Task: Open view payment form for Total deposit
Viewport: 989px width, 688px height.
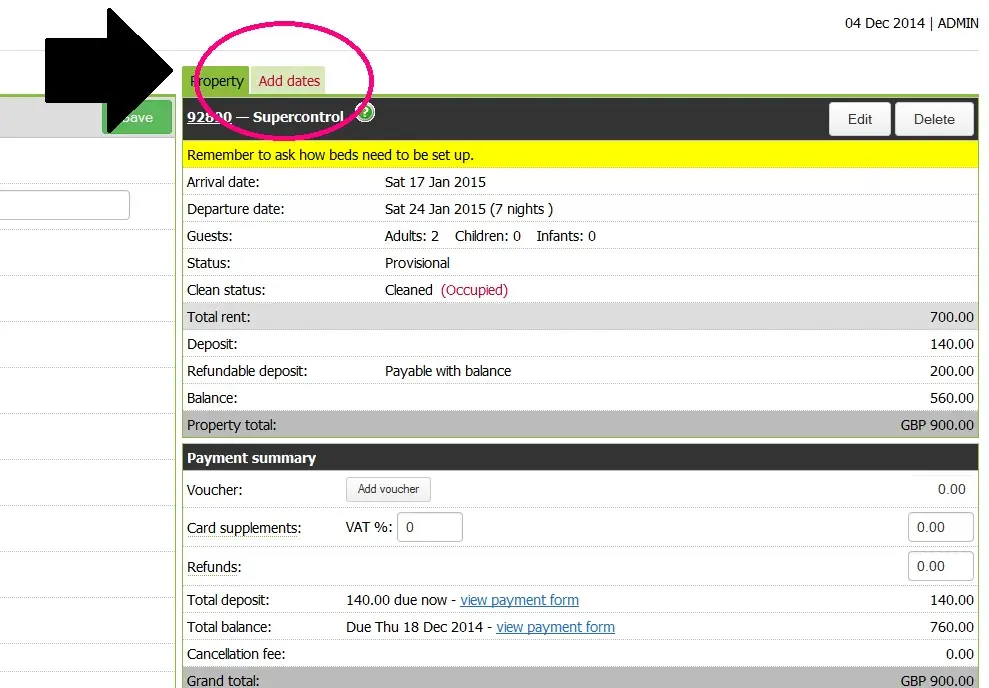Action: [x=519, y=600]
